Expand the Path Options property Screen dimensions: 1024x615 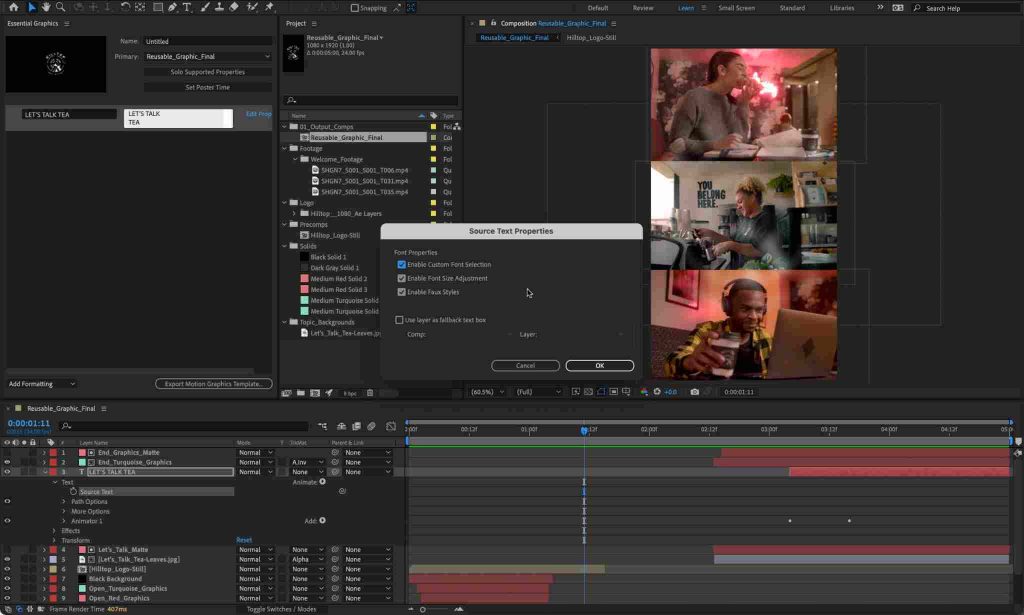(64, 501)
